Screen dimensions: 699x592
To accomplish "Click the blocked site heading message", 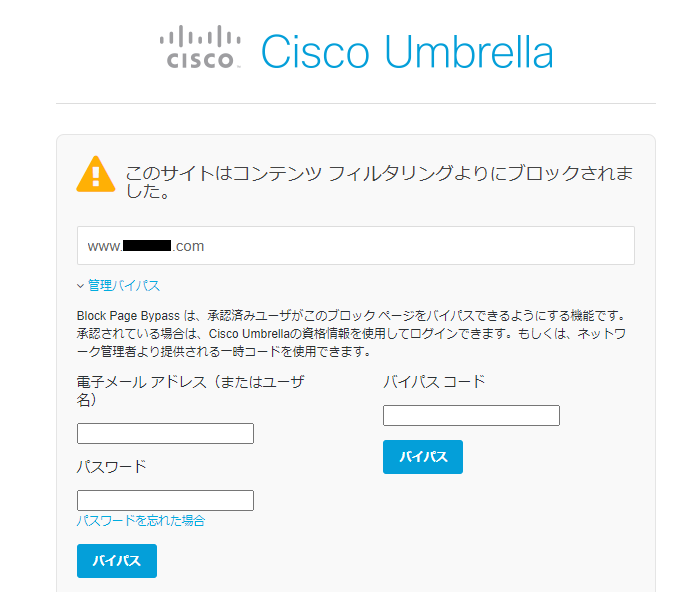I will [x=379, y=182].
